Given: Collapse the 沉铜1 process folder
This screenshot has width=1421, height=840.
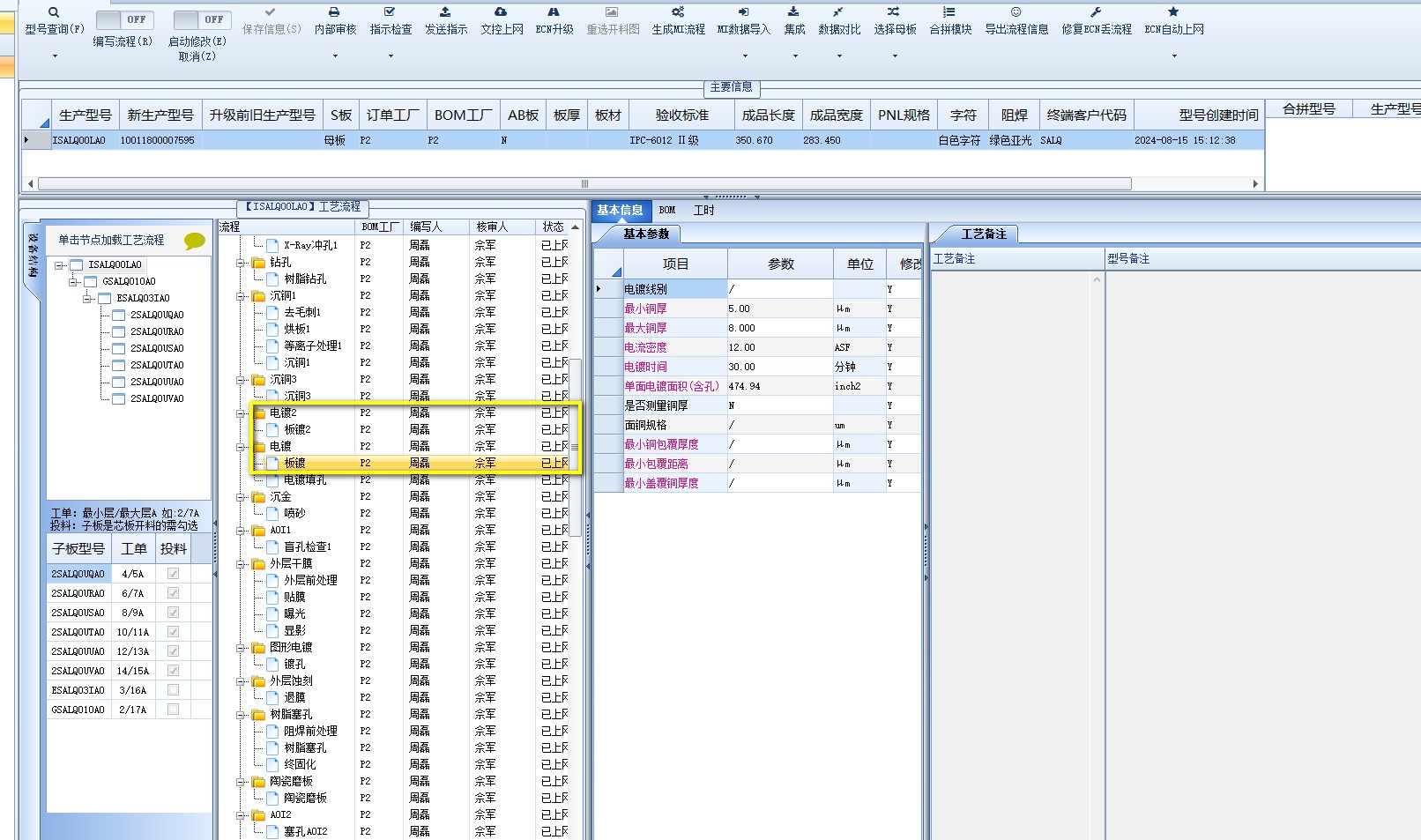Looking at the screenshot, I should point(241,296).
